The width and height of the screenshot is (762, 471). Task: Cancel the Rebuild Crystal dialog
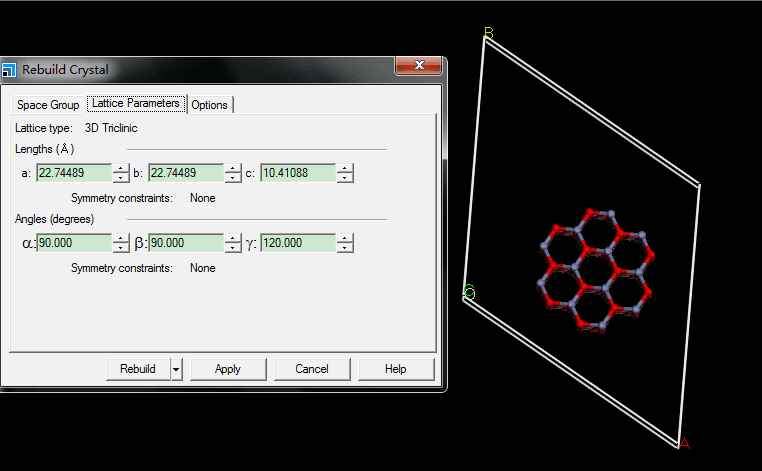[312, 369]
